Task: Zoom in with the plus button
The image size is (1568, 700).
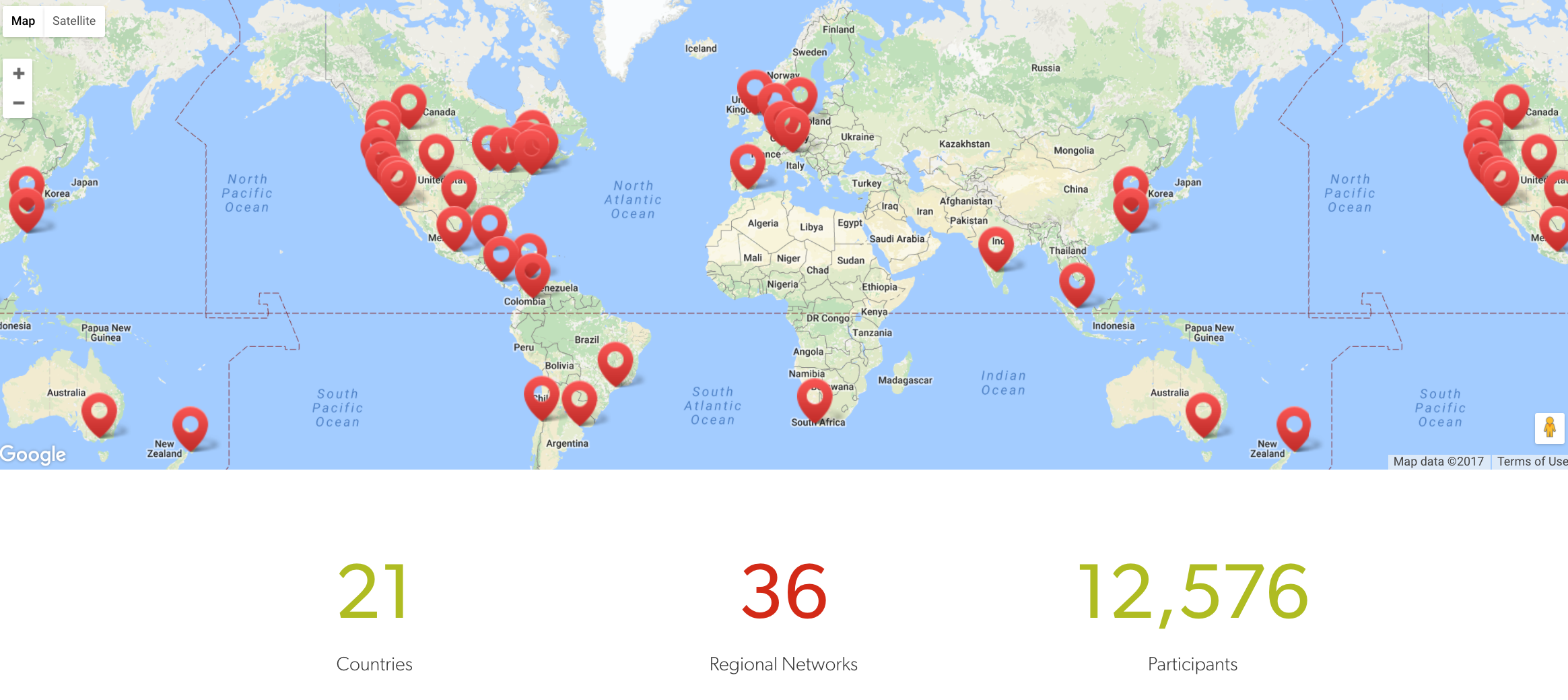Action: [18, 73]
